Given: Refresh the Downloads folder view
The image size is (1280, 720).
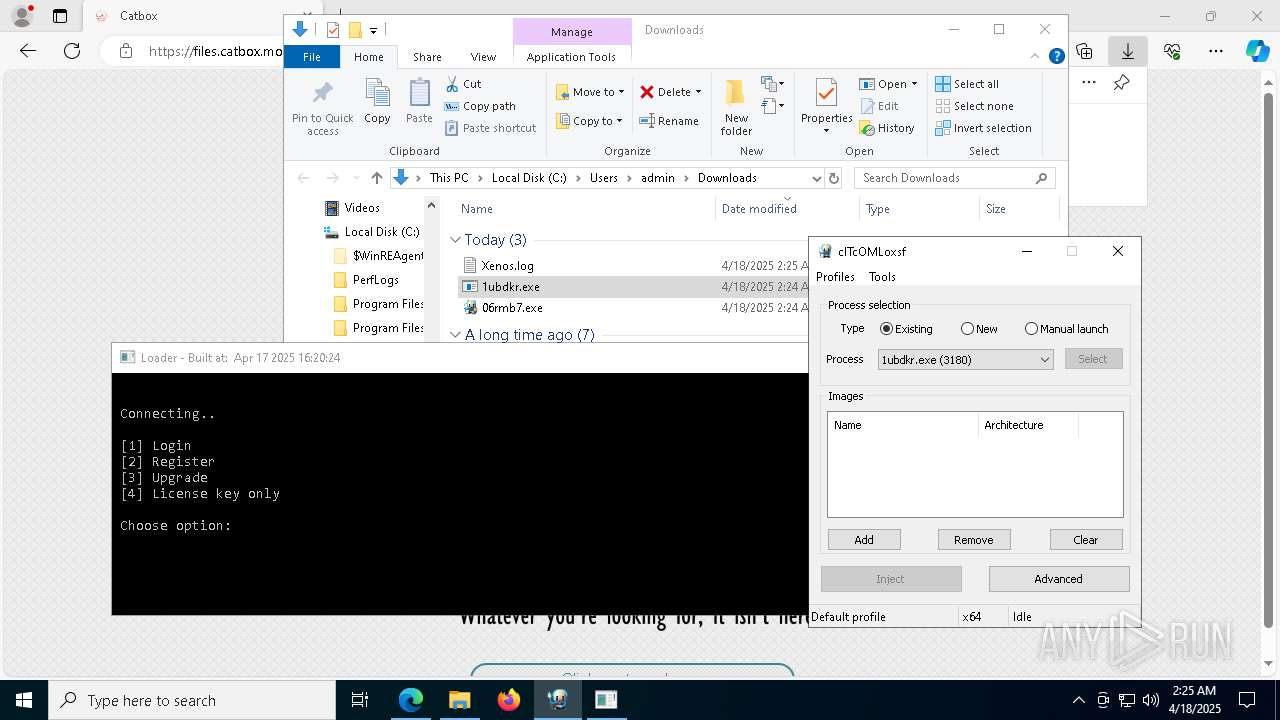Looking at the screenshot, I should coord(834,178).
